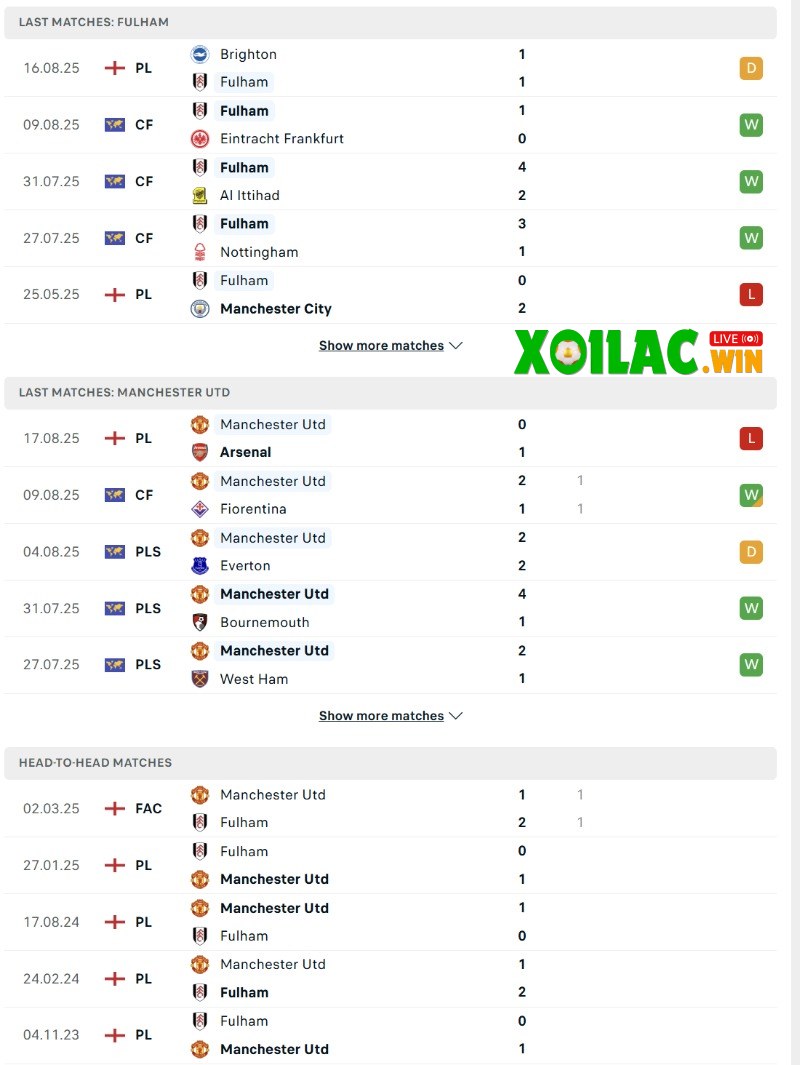Viewport: 800px width, 1065px height.
Task: Click the Arsenal club crest icon
Action: point(200,452)
